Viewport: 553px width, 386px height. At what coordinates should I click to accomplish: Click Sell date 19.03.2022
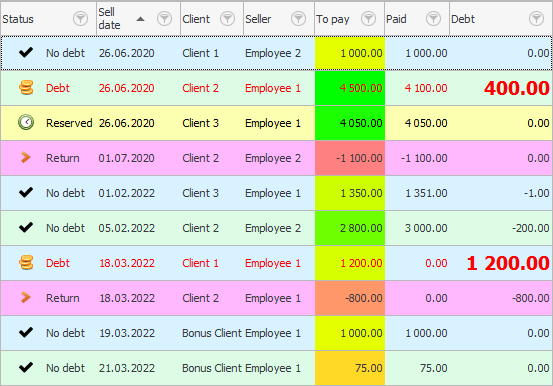click(x=126, y=333)
